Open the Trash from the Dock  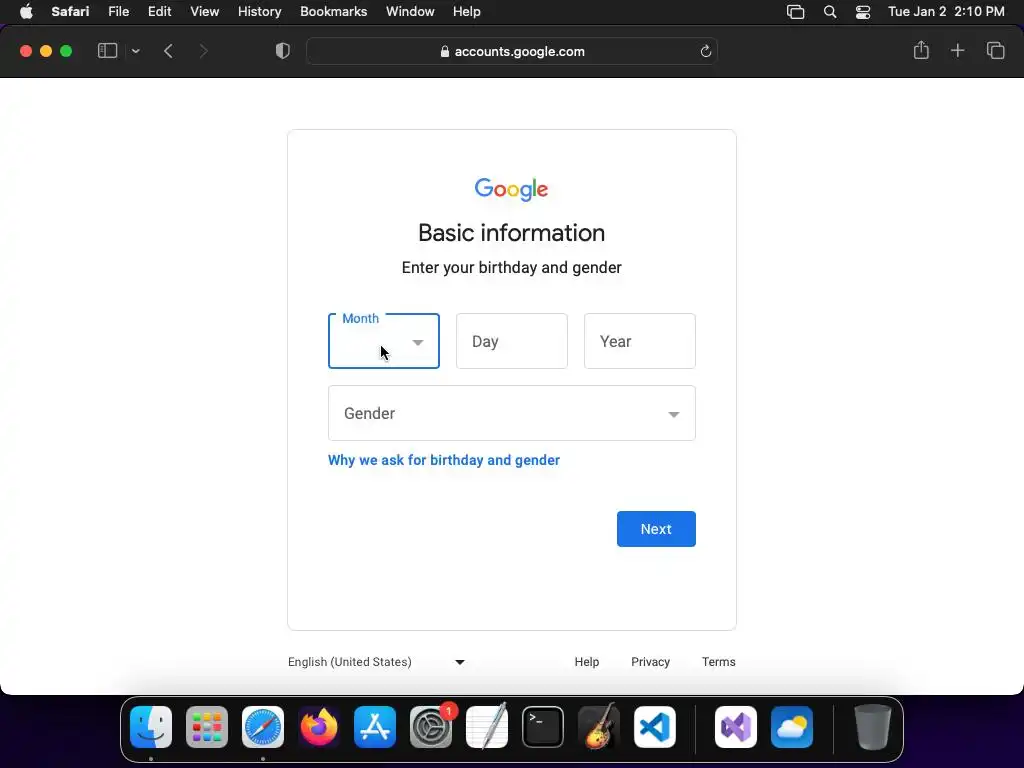[872, 727]
